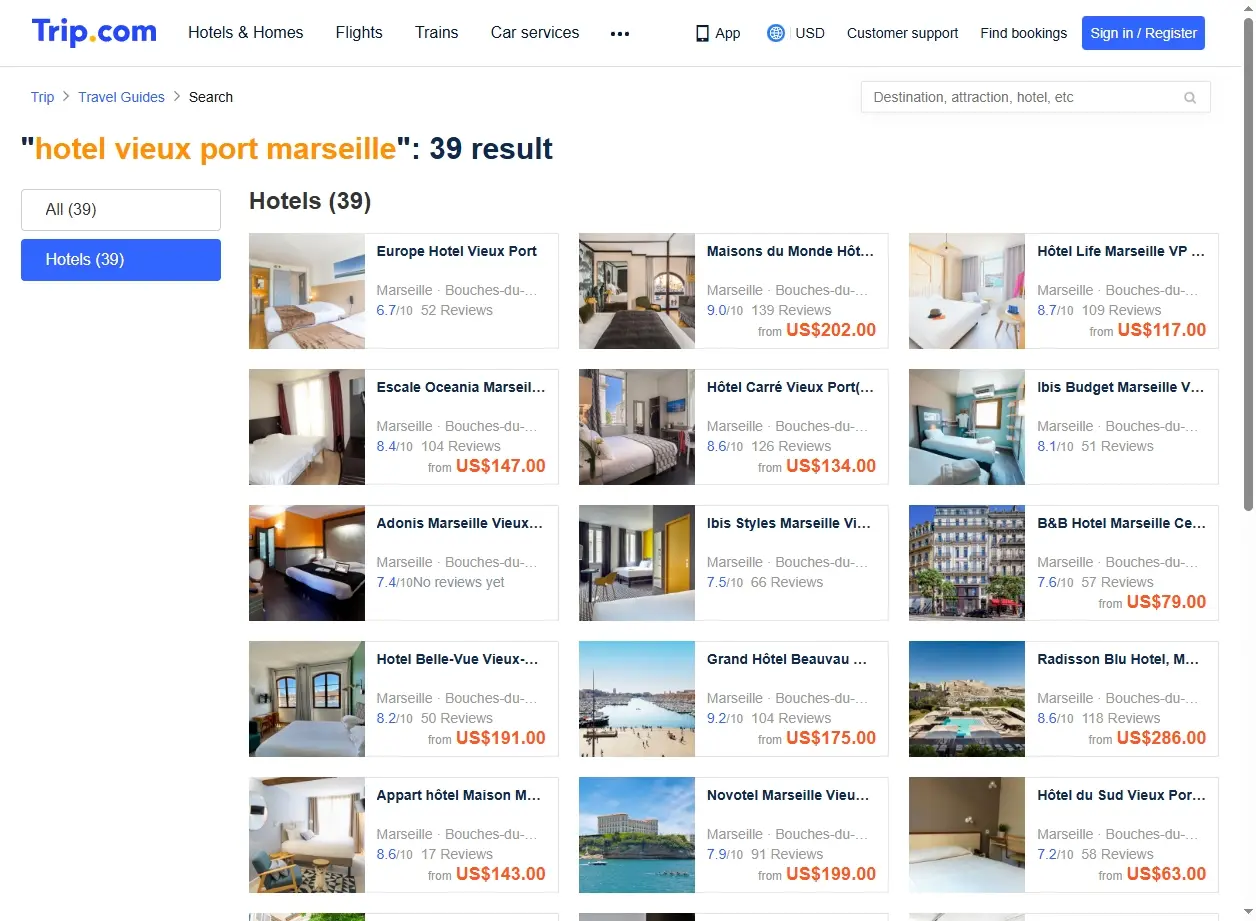Click Ibis Budget Marseille title
The width and height of the screenshot is (1256, 921).
(1121, 388)
